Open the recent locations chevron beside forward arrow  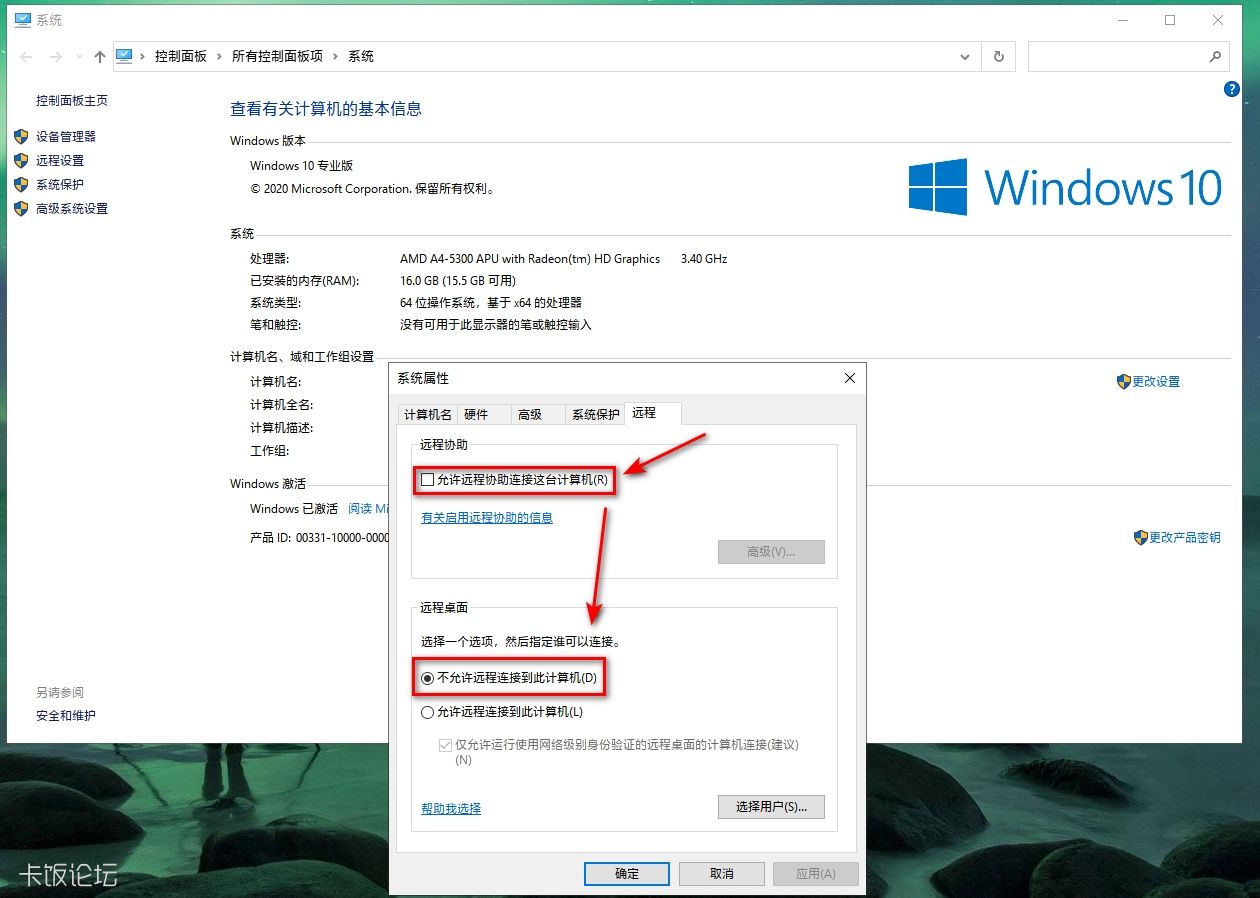point(78,58)
